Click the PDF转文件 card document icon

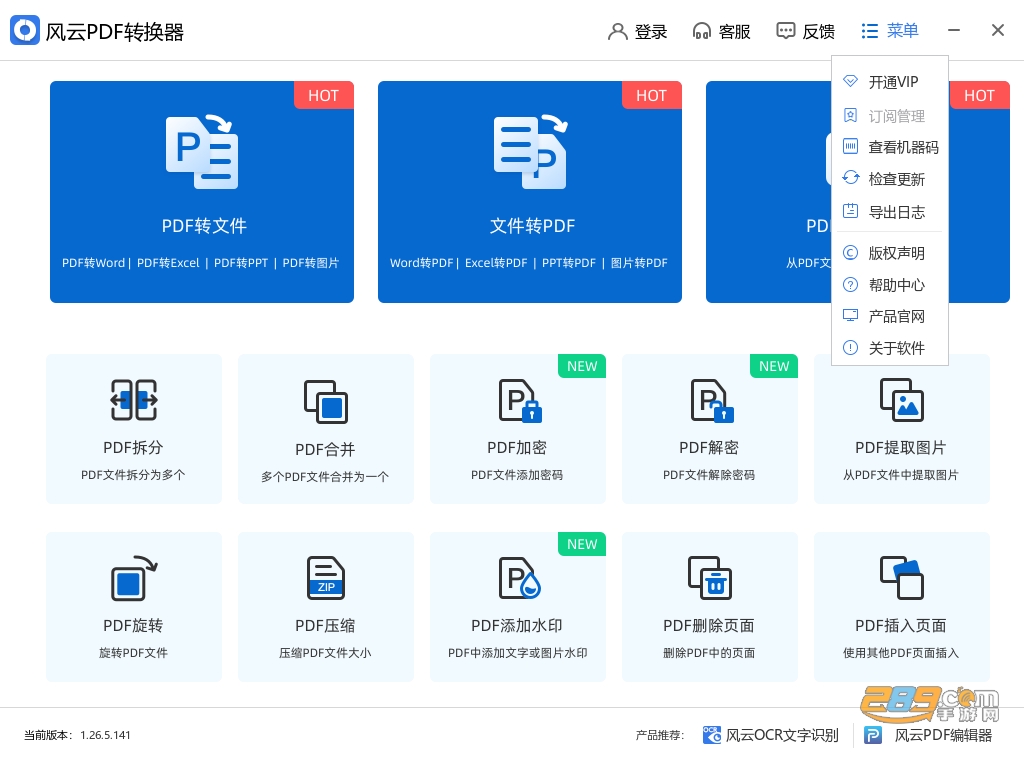202,151
